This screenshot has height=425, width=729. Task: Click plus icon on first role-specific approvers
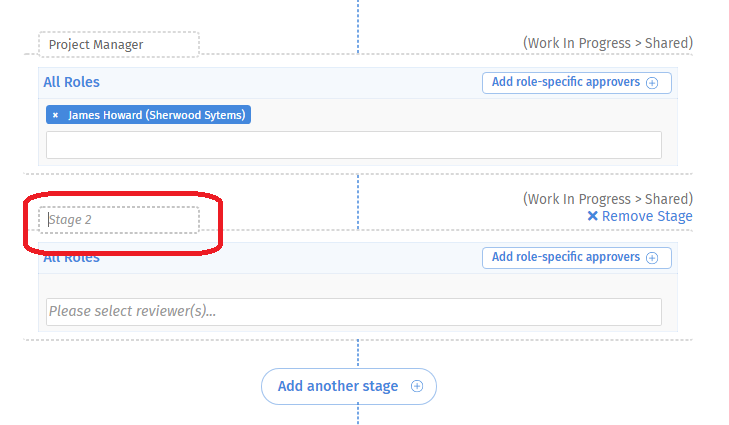tap(652, 83)
